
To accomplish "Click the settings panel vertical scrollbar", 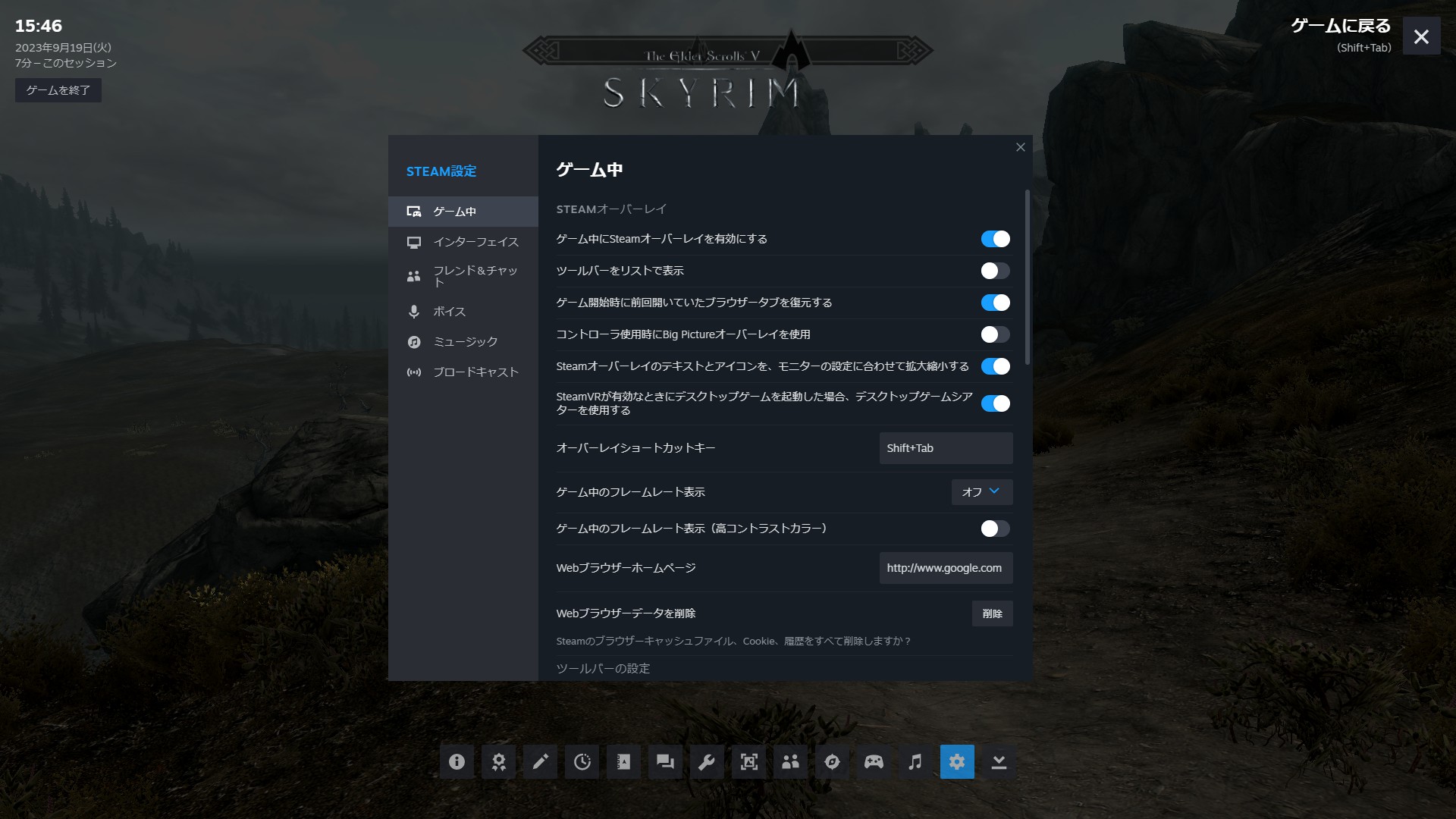I will [x=1028, y=277].
